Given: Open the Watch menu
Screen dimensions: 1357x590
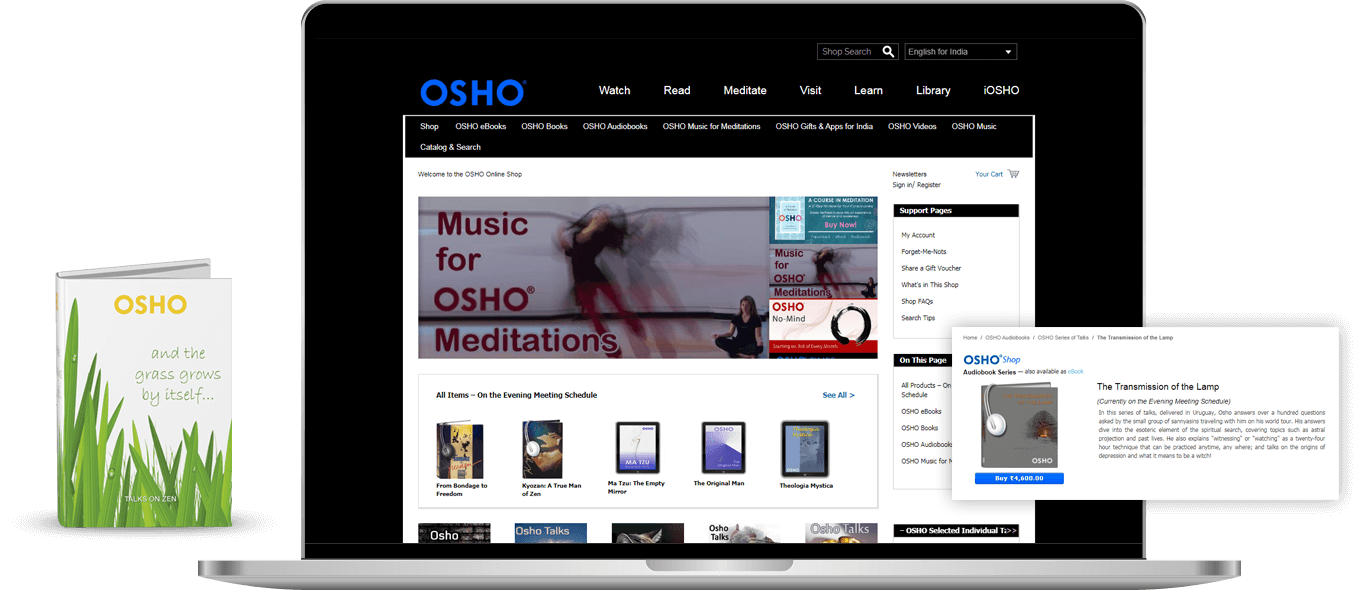Looking at the screenshot, I should click(x=614, y=90).
